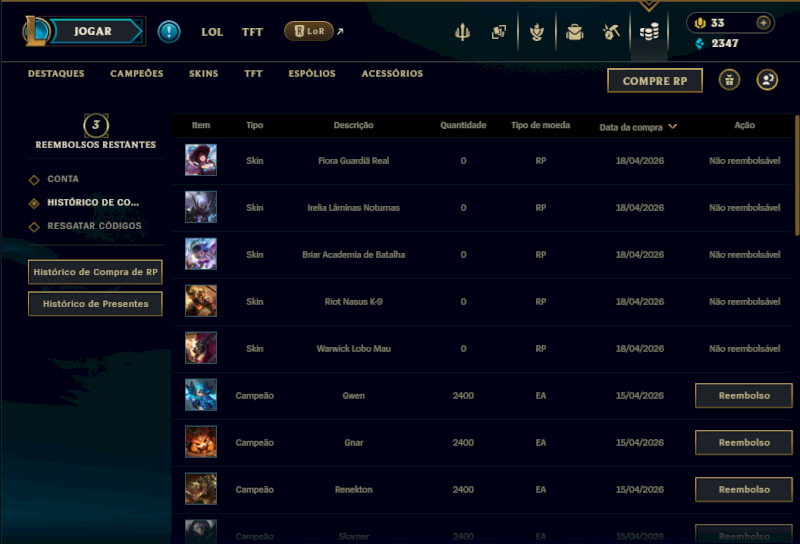This screenshot has width=800, height=544.
Task: Open the crafting hammer icon
Action: click(x=611, y=32)
